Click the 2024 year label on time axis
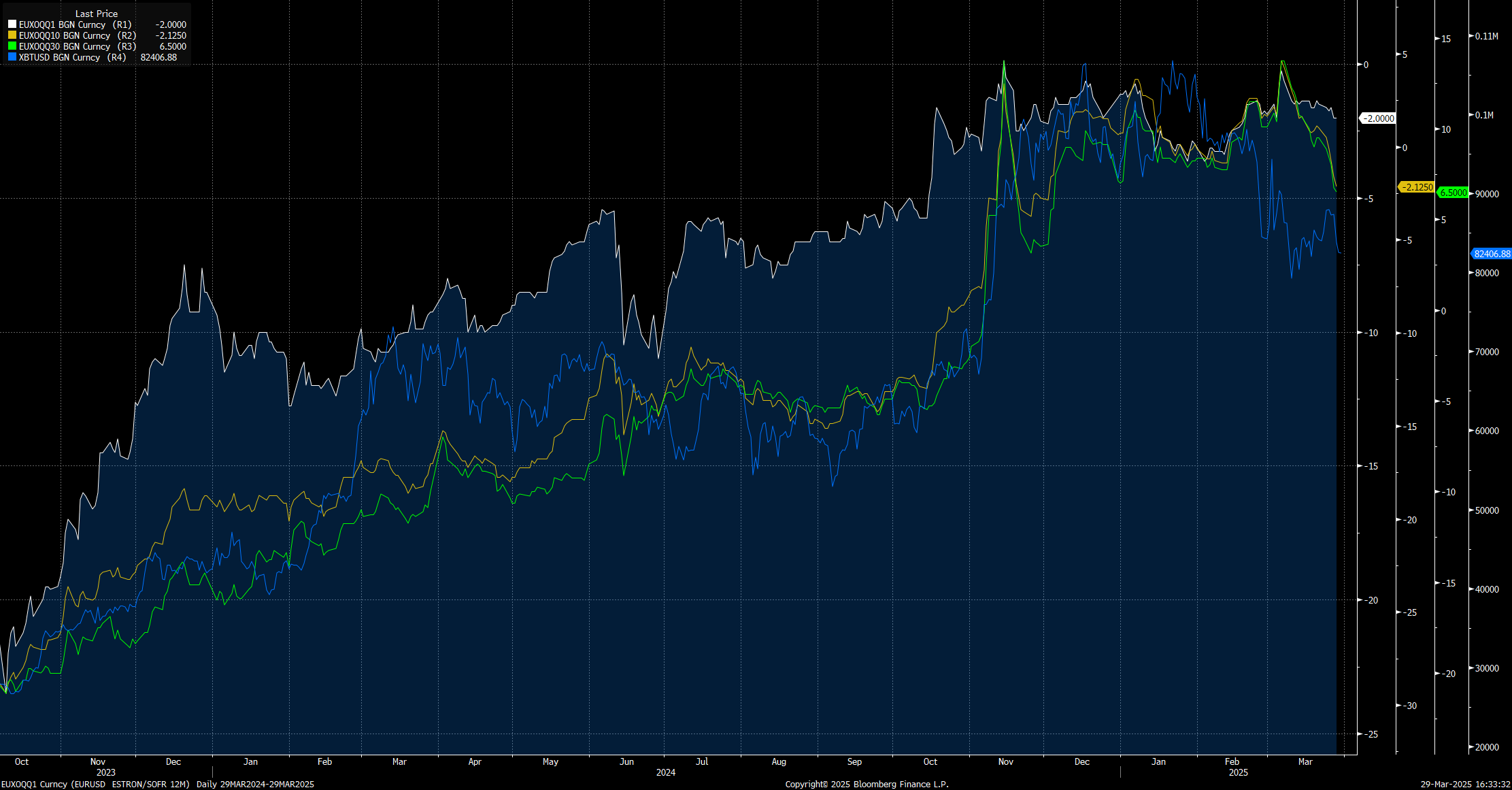This screenshot has width=1512, height=790. click(665, 772)
